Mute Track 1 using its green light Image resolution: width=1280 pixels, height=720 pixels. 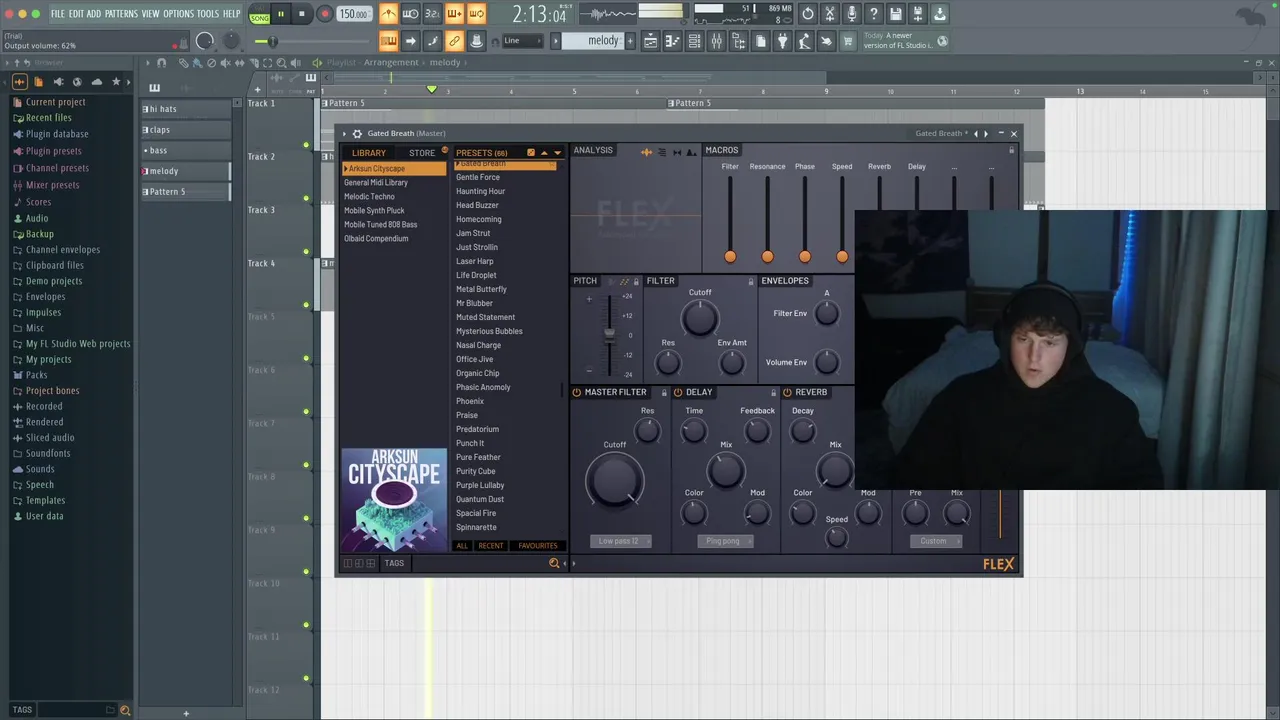click(306, 146)
